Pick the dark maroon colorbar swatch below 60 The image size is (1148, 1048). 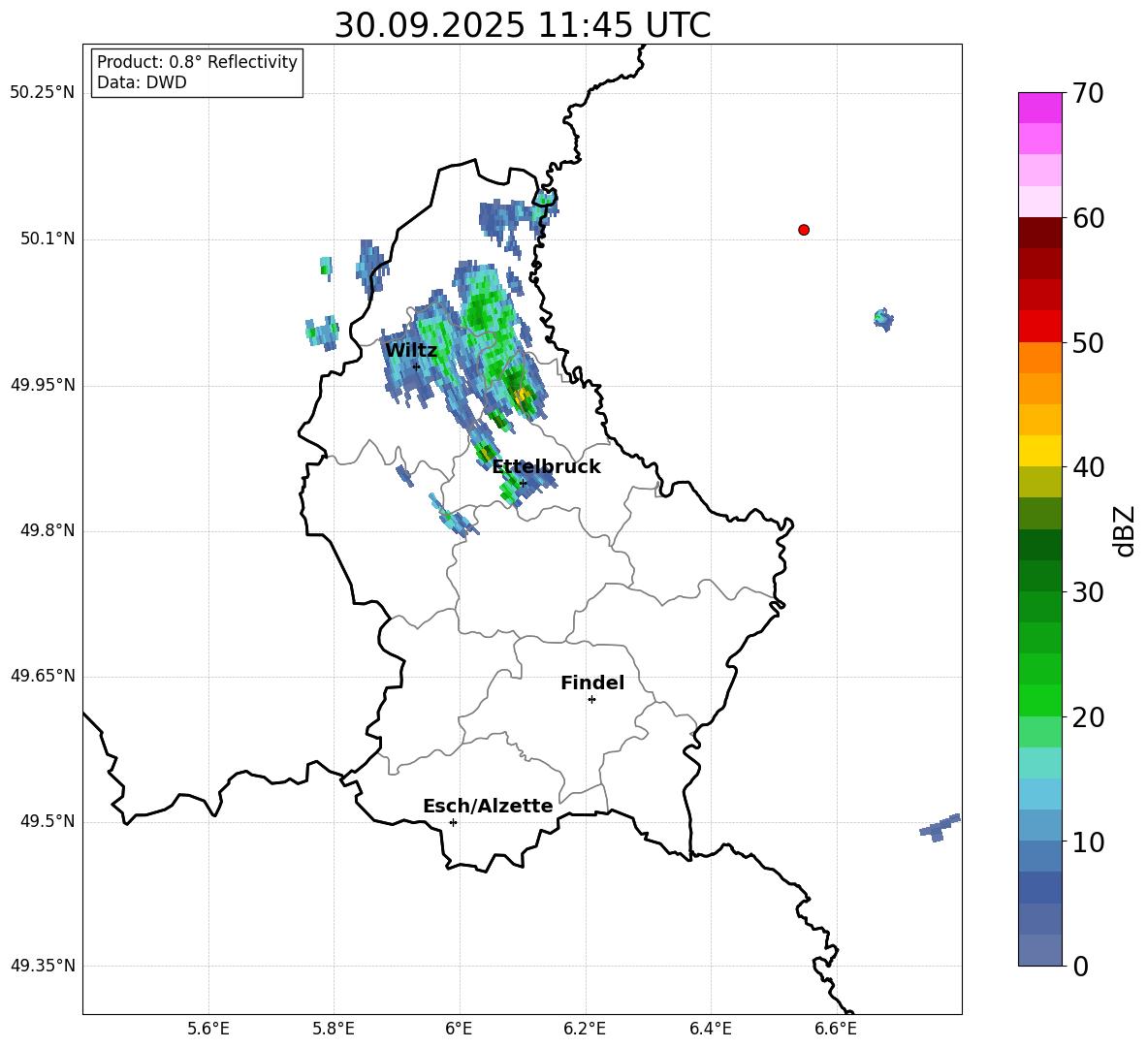point(1039,233)
